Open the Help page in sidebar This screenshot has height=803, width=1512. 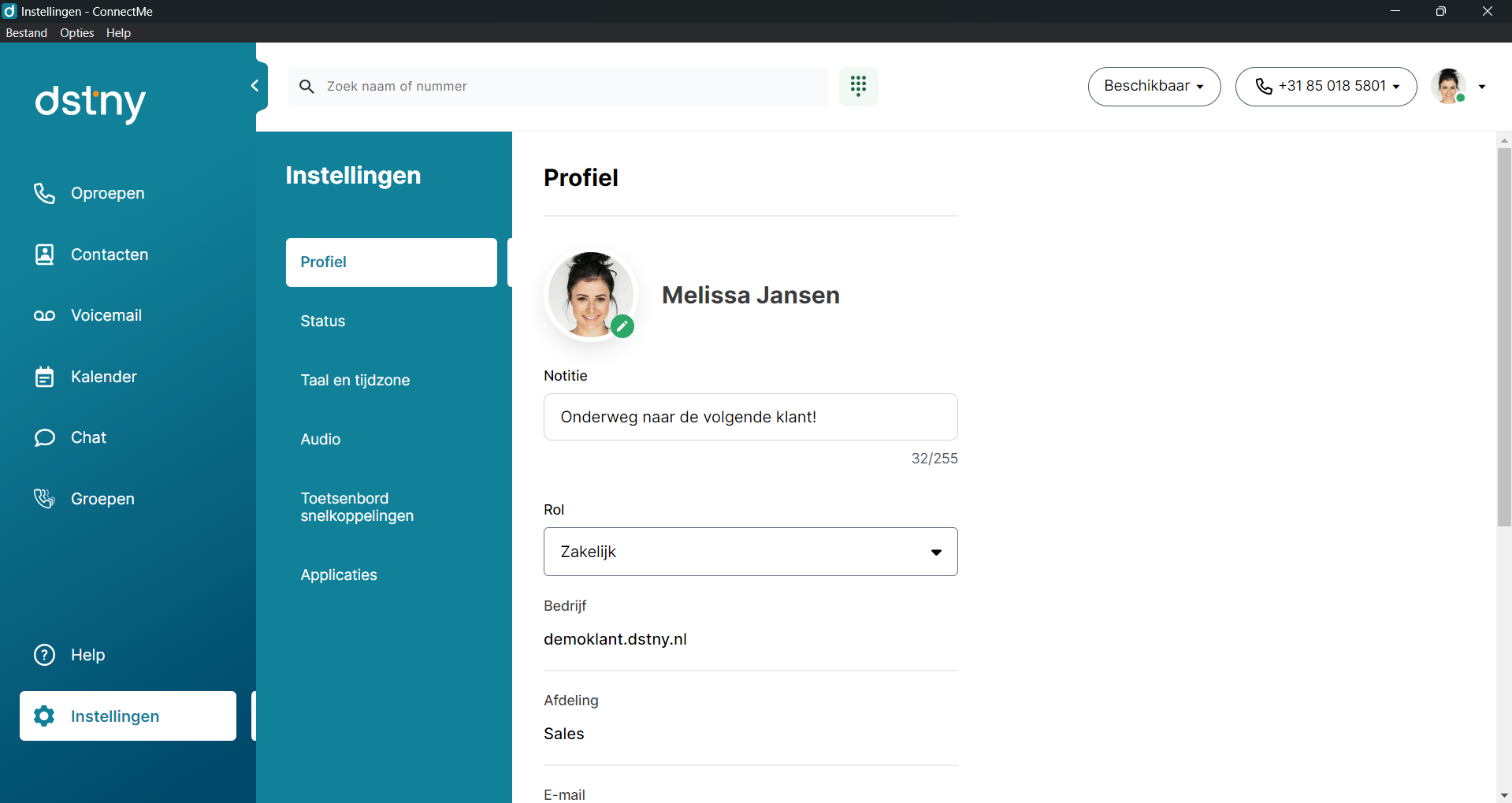coord(87,656)
